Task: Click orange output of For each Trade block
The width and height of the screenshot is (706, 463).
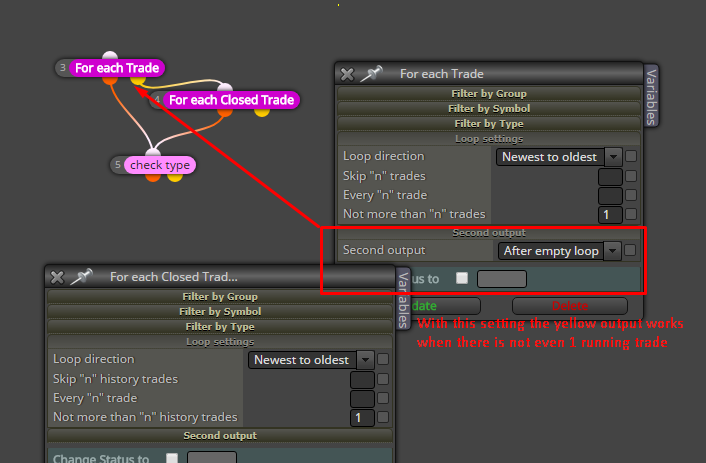Action: tap(110, 81)
